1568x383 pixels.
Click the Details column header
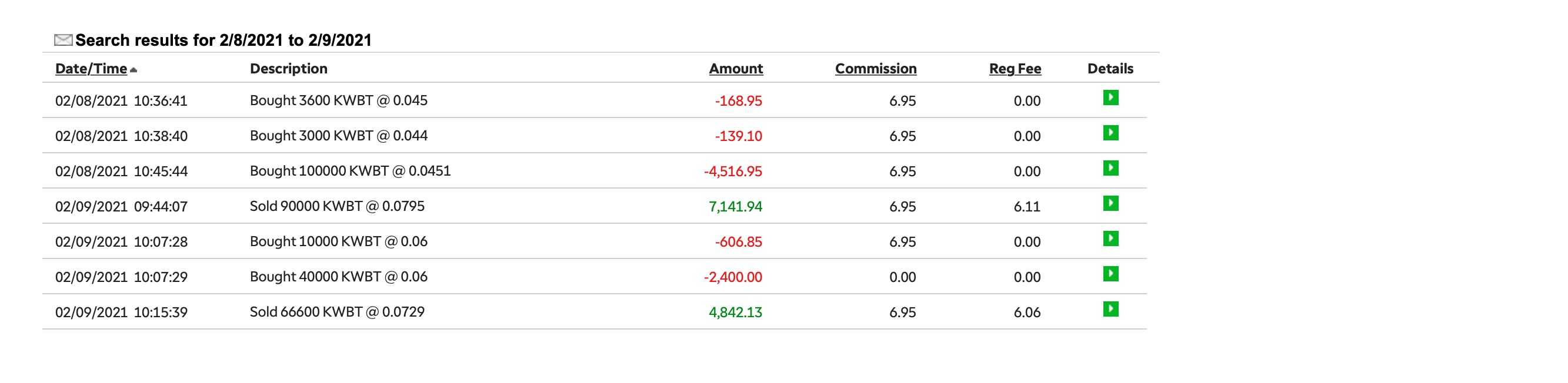coord(1110,69)
